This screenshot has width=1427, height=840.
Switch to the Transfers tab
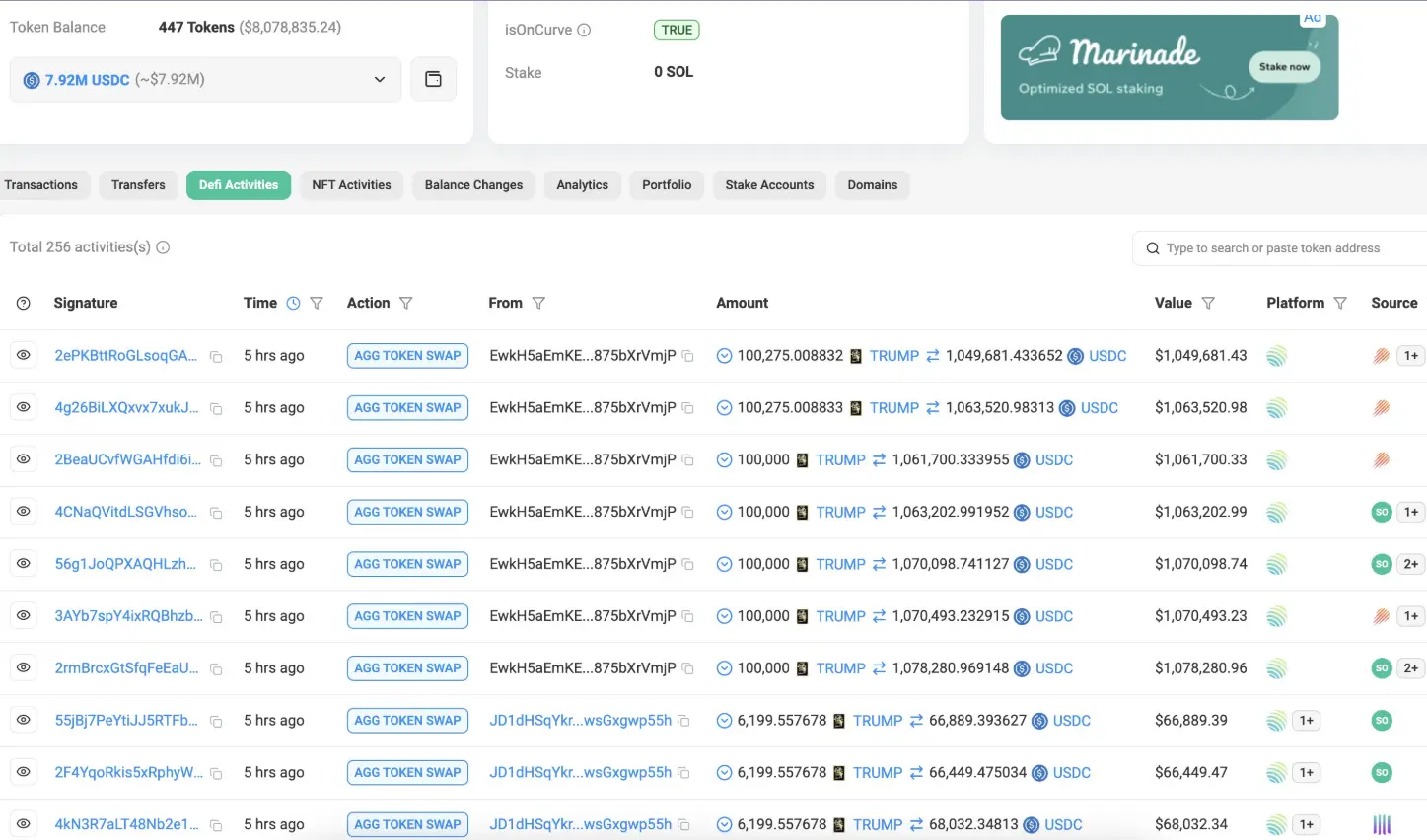click(138, 184)
